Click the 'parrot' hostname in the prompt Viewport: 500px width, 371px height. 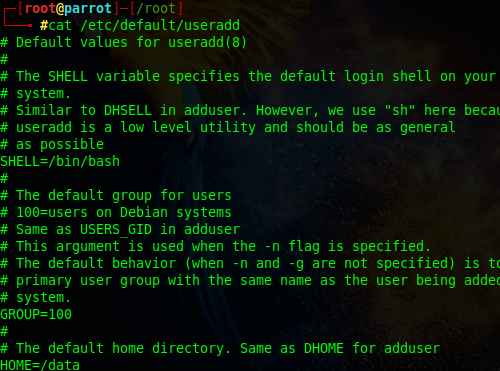pos(88,9)
